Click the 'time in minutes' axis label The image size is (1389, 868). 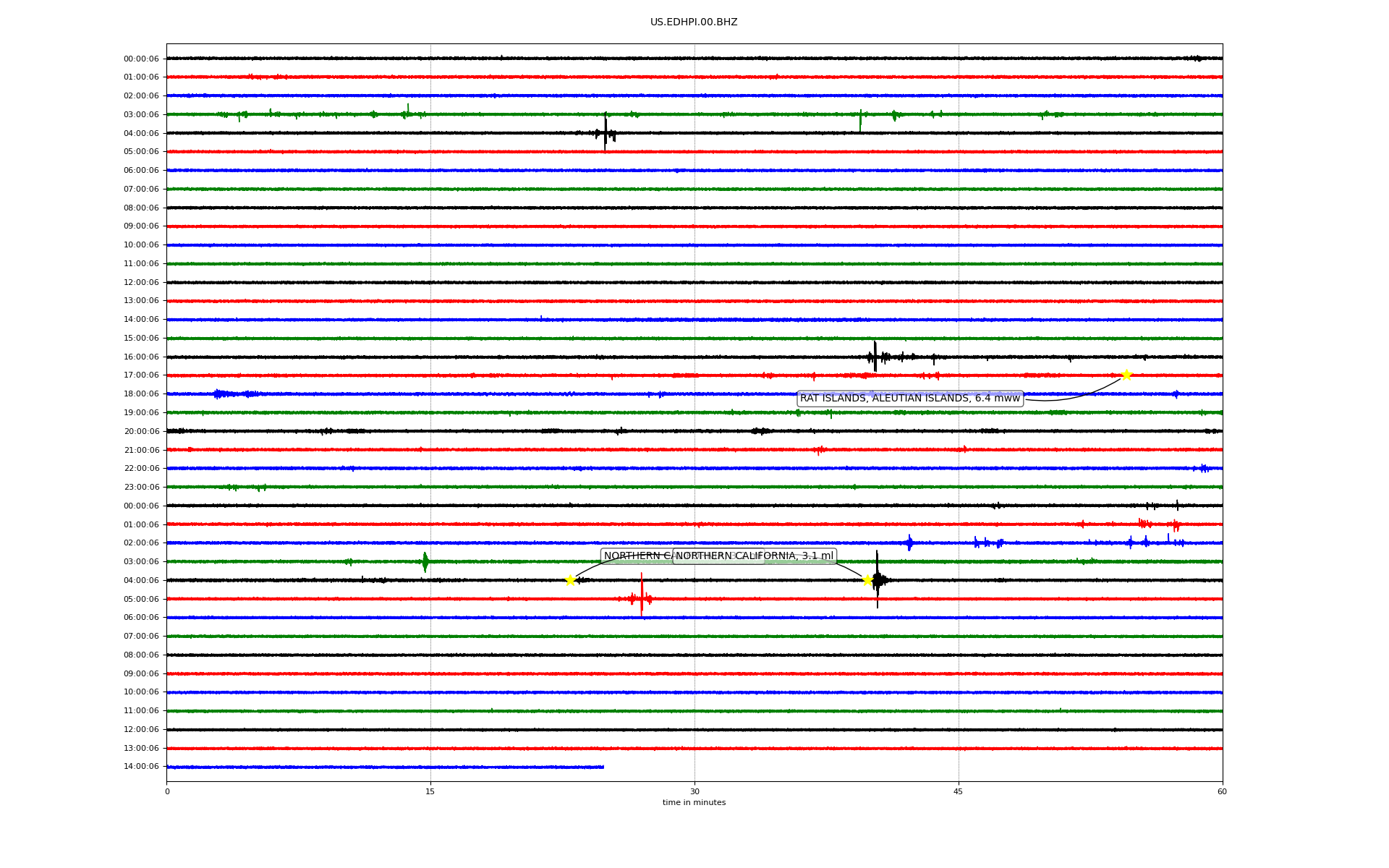(694, 803)
